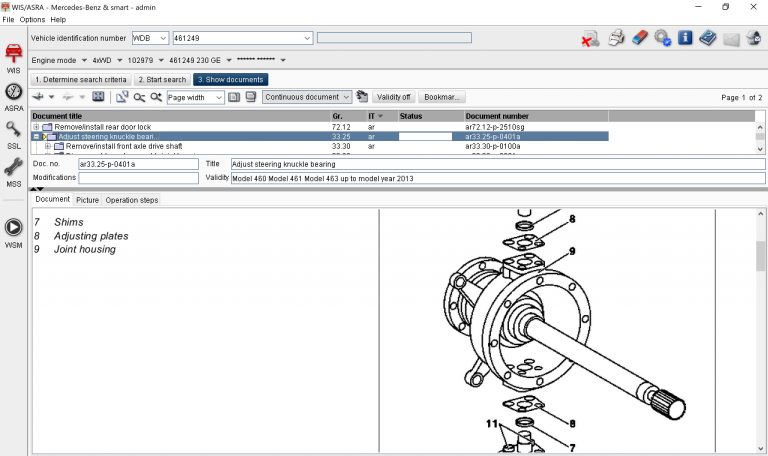This screenshot has height=456, width=768.
Task: Select document number ar72.12-p-2510sg
Action: tap(495, 127)
